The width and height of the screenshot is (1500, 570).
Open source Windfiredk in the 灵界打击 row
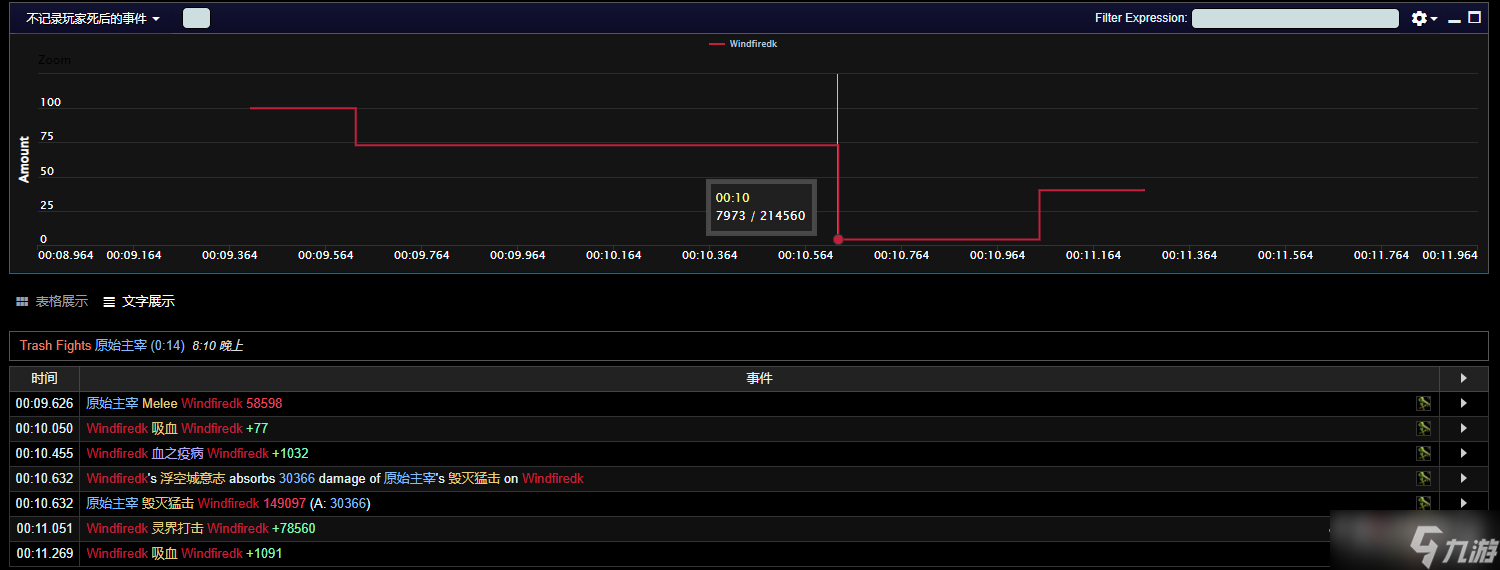(x=117, y=528)
